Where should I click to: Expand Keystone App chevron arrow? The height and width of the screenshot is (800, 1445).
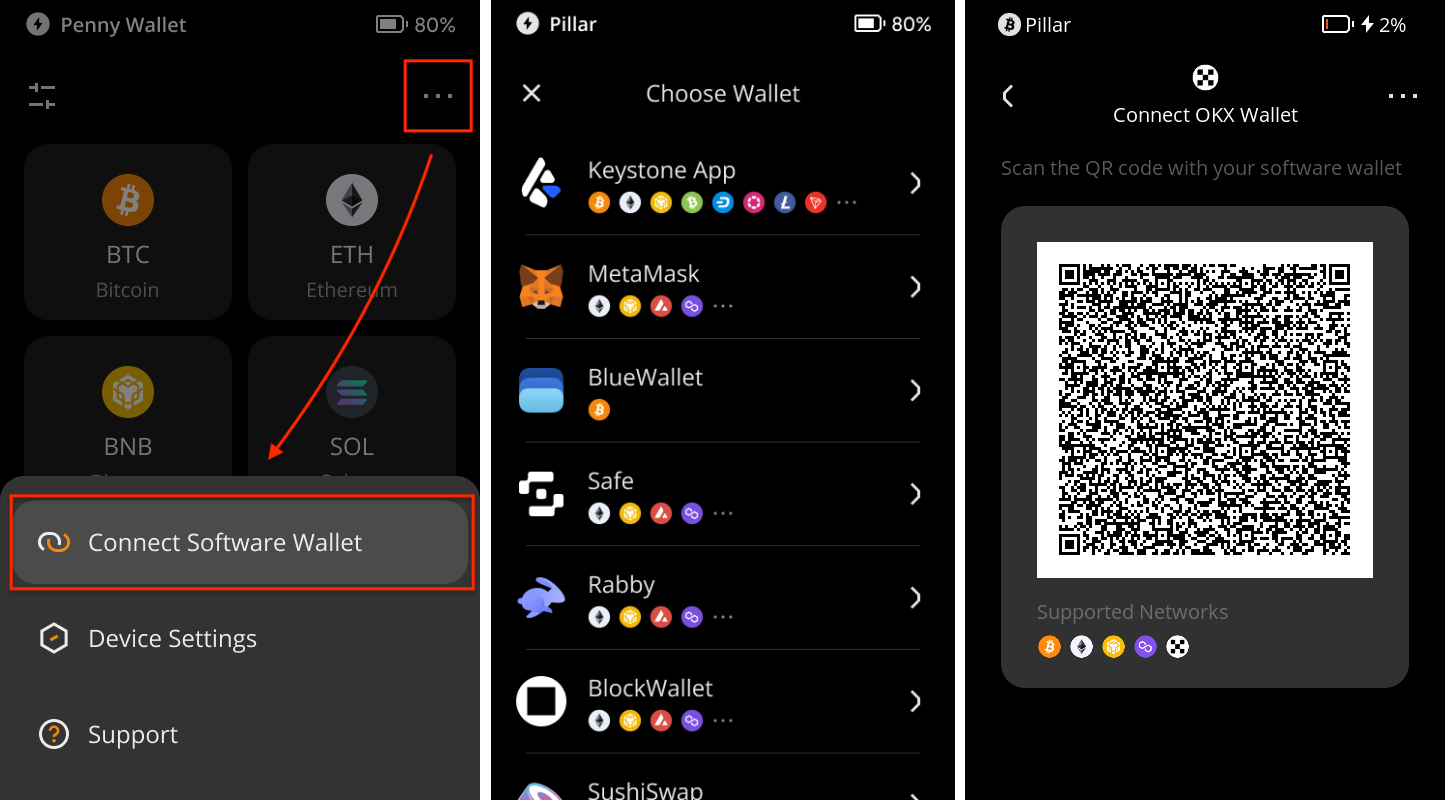click(914, 183)
